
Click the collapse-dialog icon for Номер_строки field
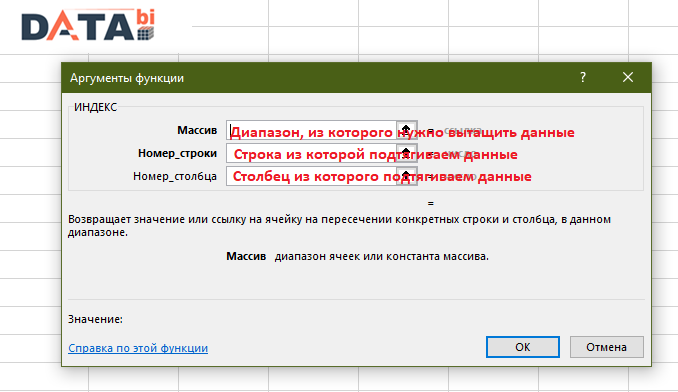tap(406, 153)
